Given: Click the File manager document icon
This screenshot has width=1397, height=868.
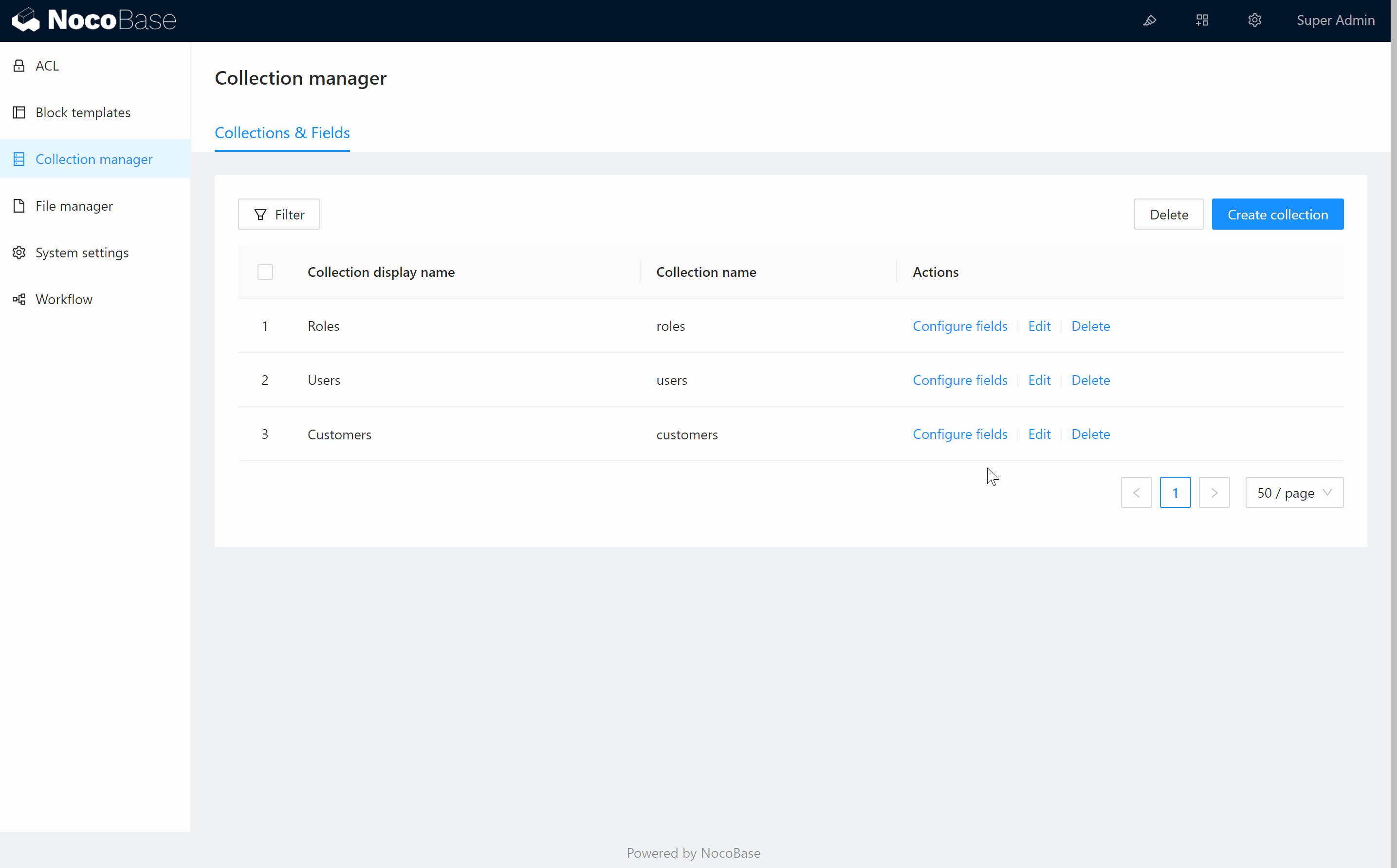Looking at the screenshot, I should click(x=19, y=206).
